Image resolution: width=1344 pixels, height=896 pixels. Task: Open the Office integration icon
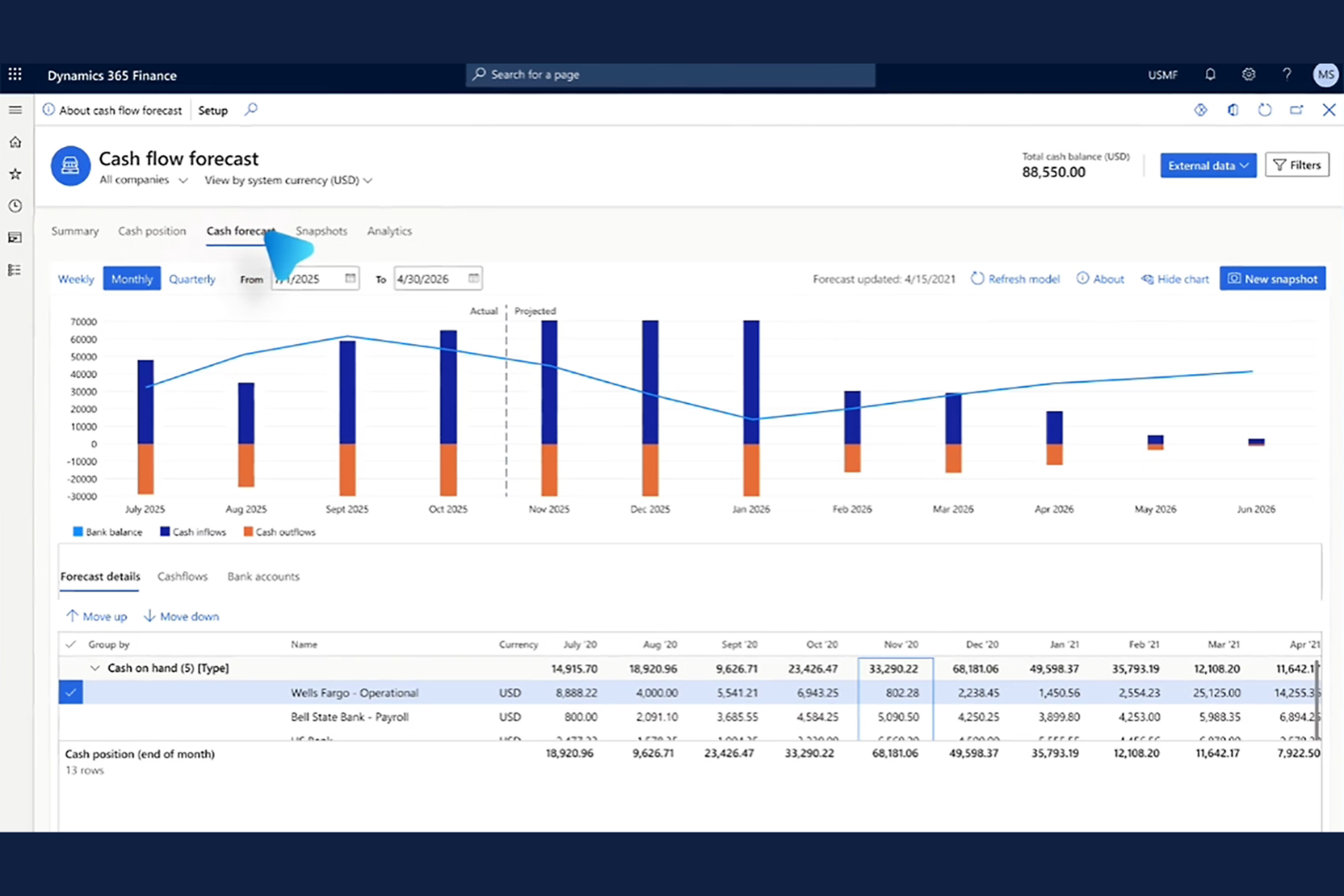1232,110
